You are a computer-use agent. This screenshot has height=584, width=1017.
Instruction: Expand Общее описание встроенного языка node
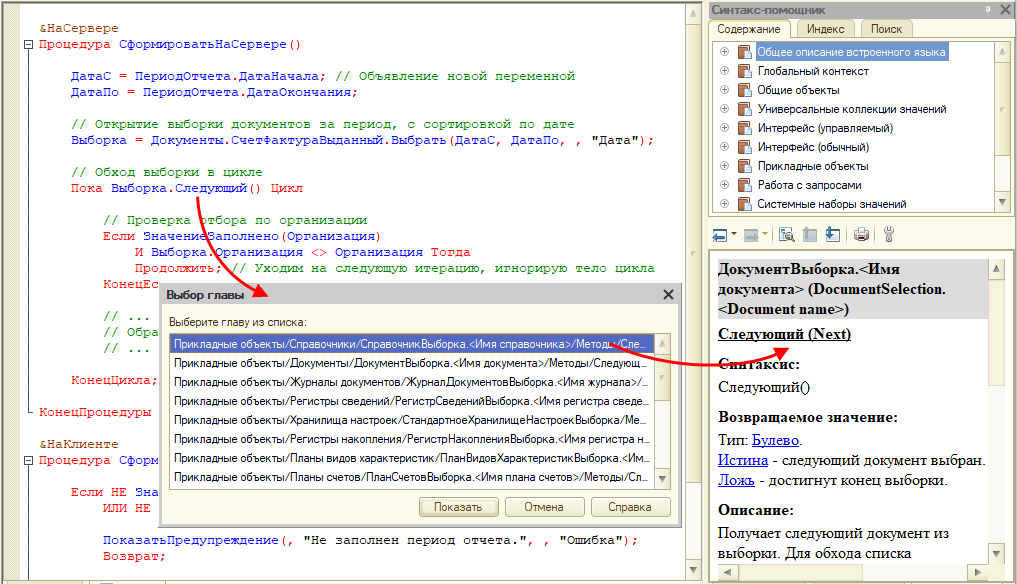pos(724,52)
